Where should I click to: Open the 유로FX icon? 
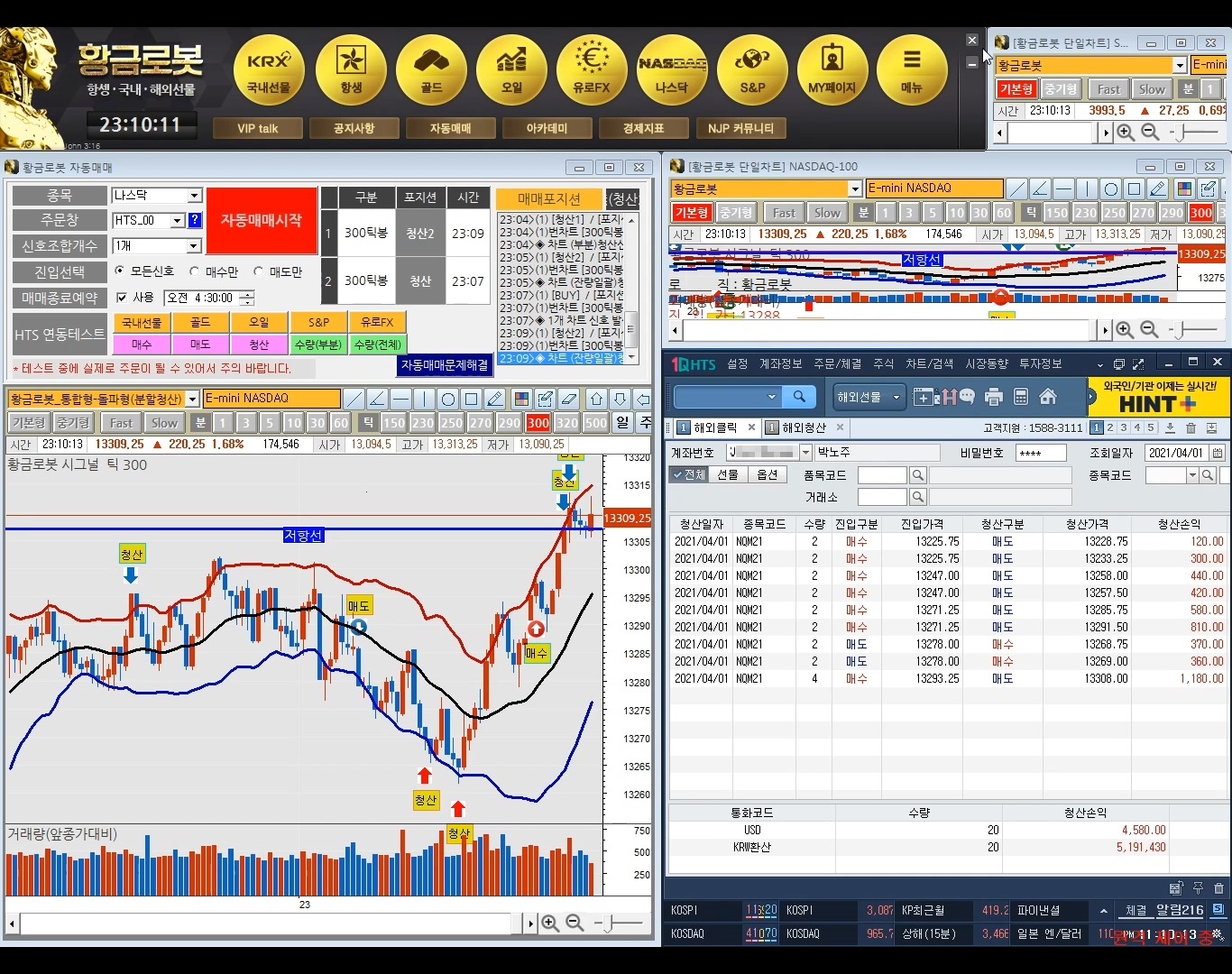click(592, 71)
